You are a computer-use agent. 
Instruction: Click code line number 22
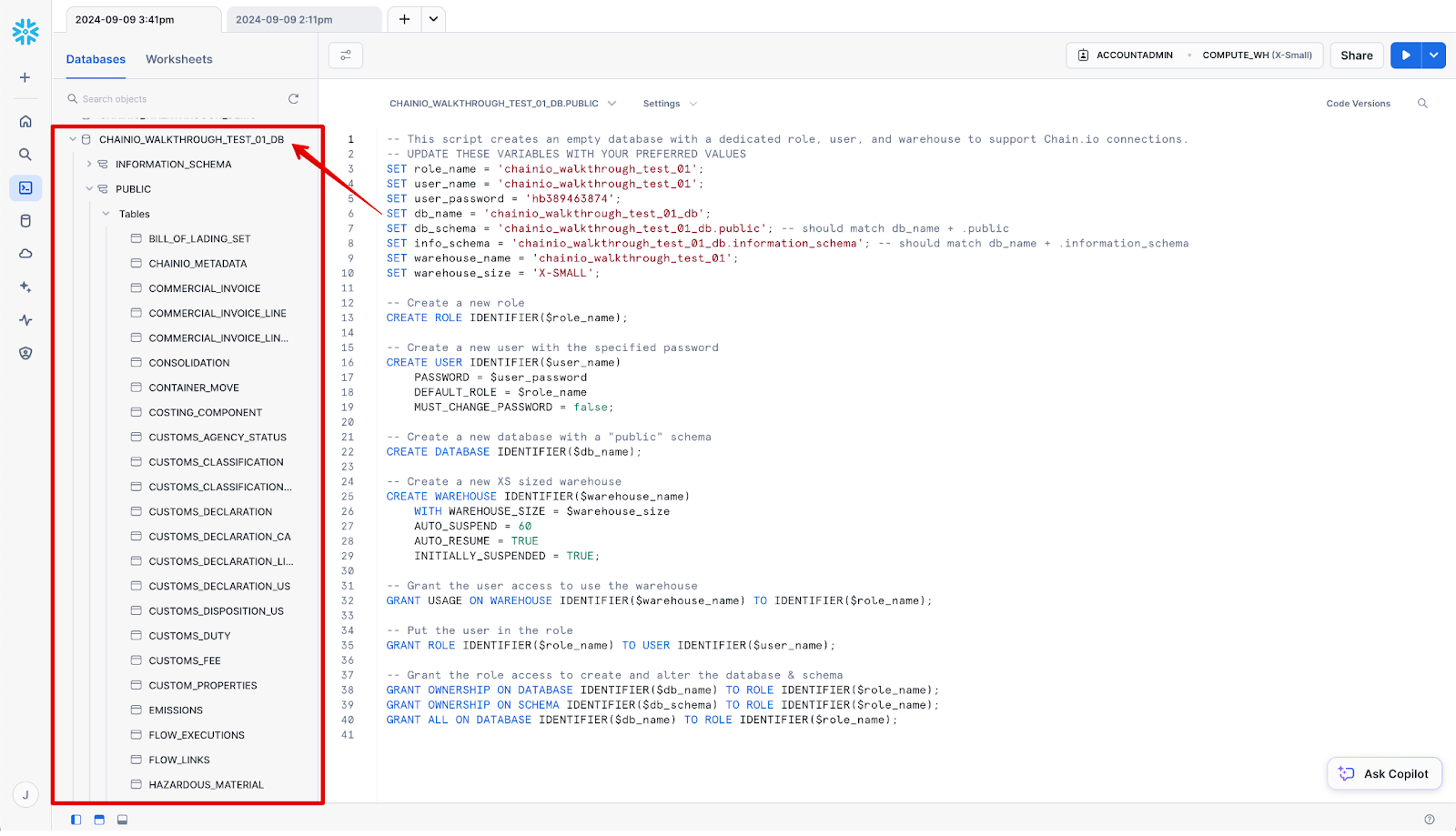(348, 452)
